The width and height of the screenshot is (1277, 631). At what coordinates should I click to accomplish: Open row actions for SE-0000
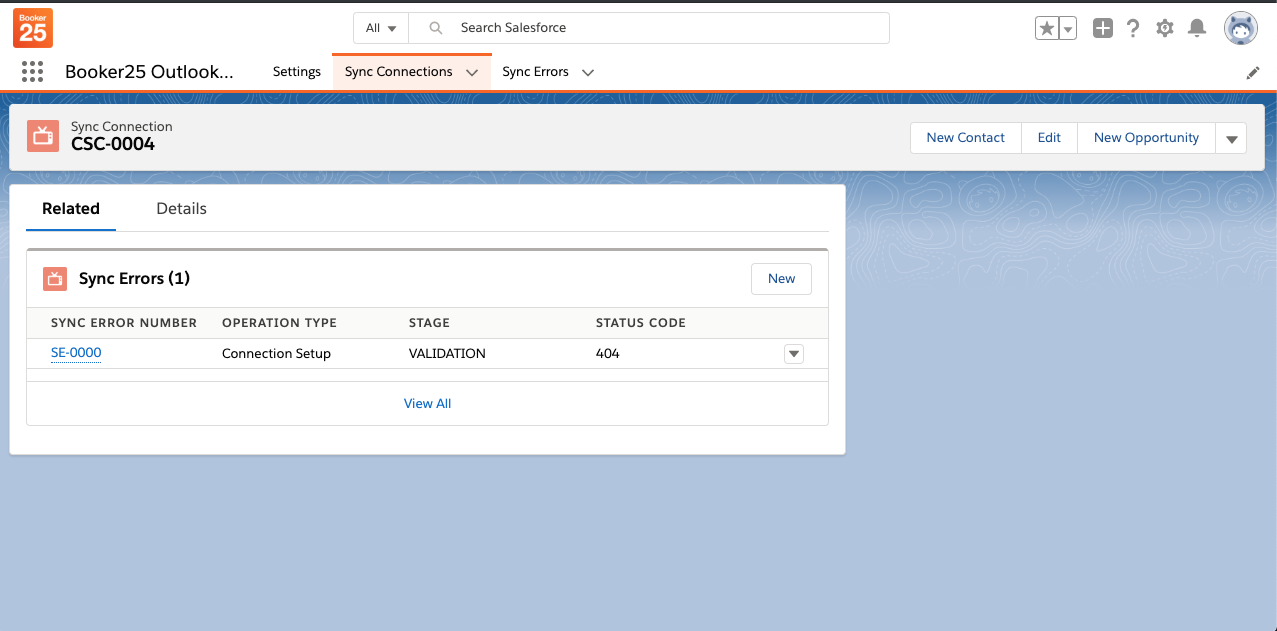point(794,353)
